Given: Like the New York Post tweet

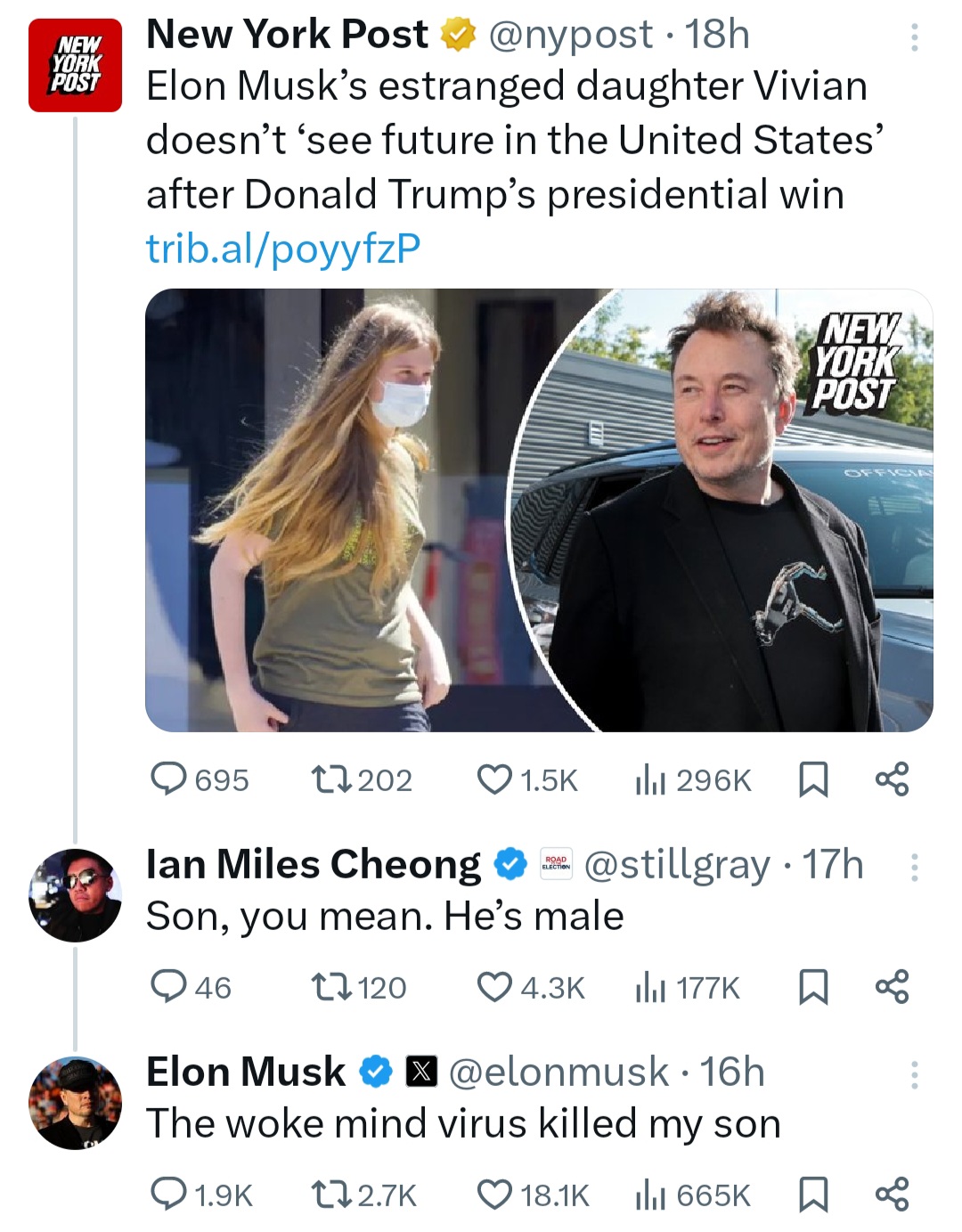Looking at the screenshot, I should [x=495, y=779].
